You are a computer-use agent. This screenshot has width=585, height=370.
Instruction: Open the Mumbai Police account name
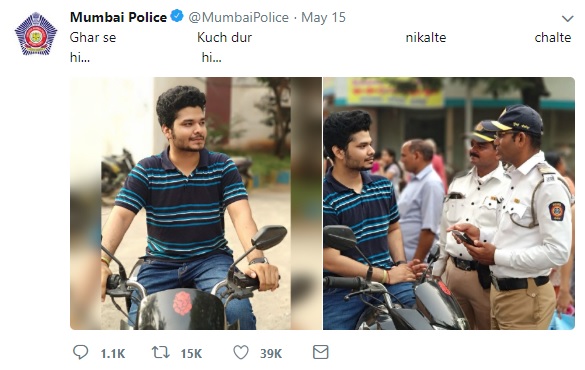118,17
